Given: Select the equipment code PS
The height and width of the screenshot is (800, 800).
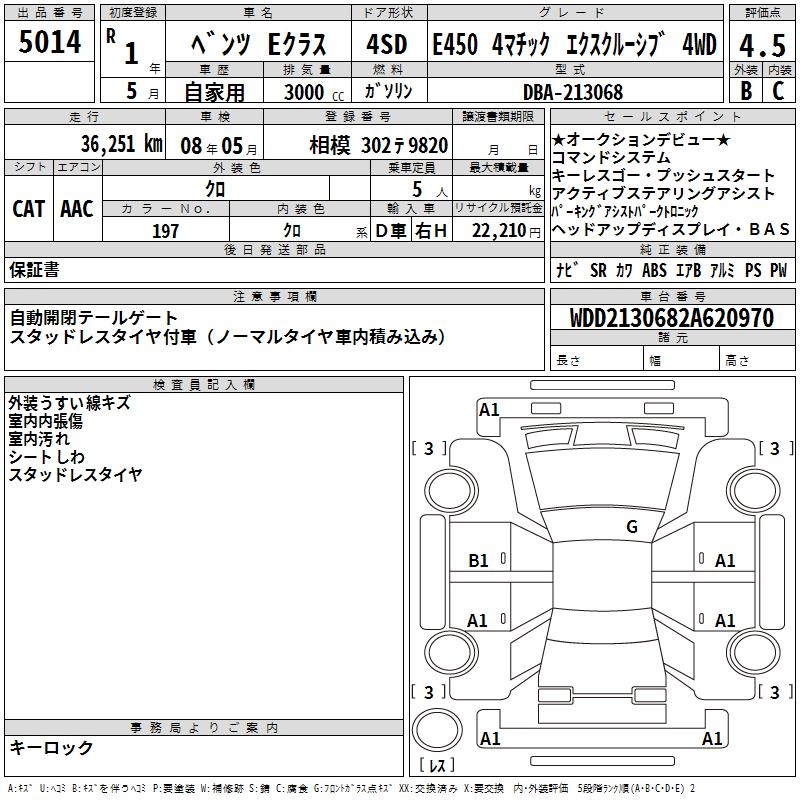Looking at the screenshot, I should click(x=753, y=270).
